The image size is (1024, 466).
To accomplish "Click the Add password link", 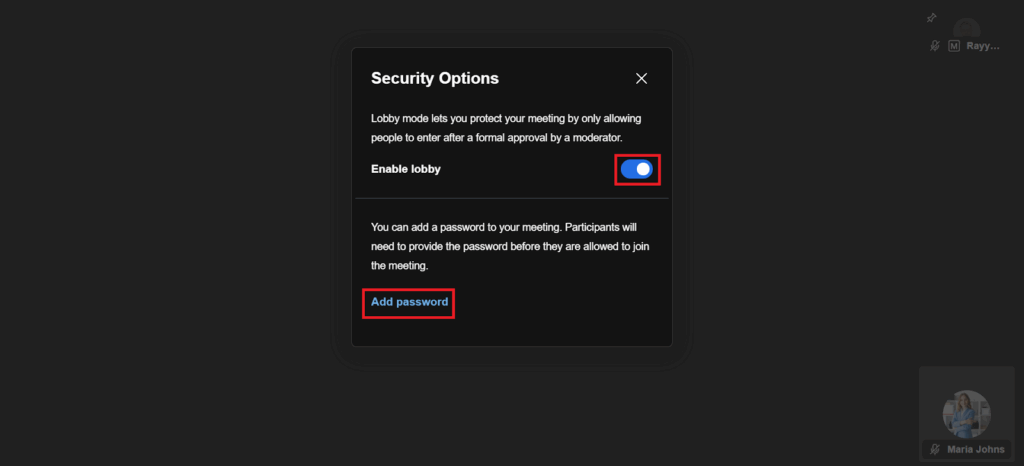I will click(409, 302).
